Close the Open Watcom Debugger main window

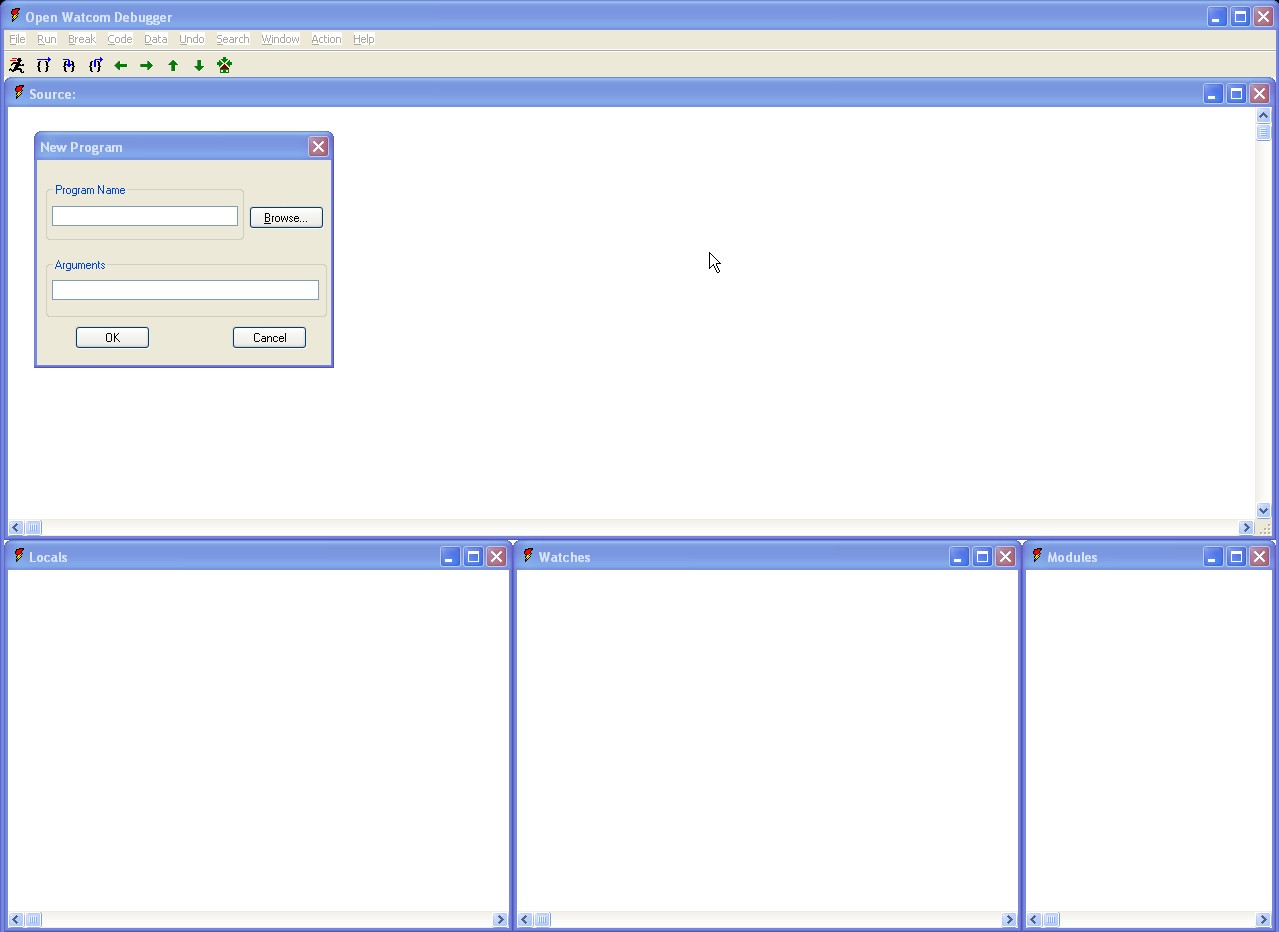(1263, 16)
